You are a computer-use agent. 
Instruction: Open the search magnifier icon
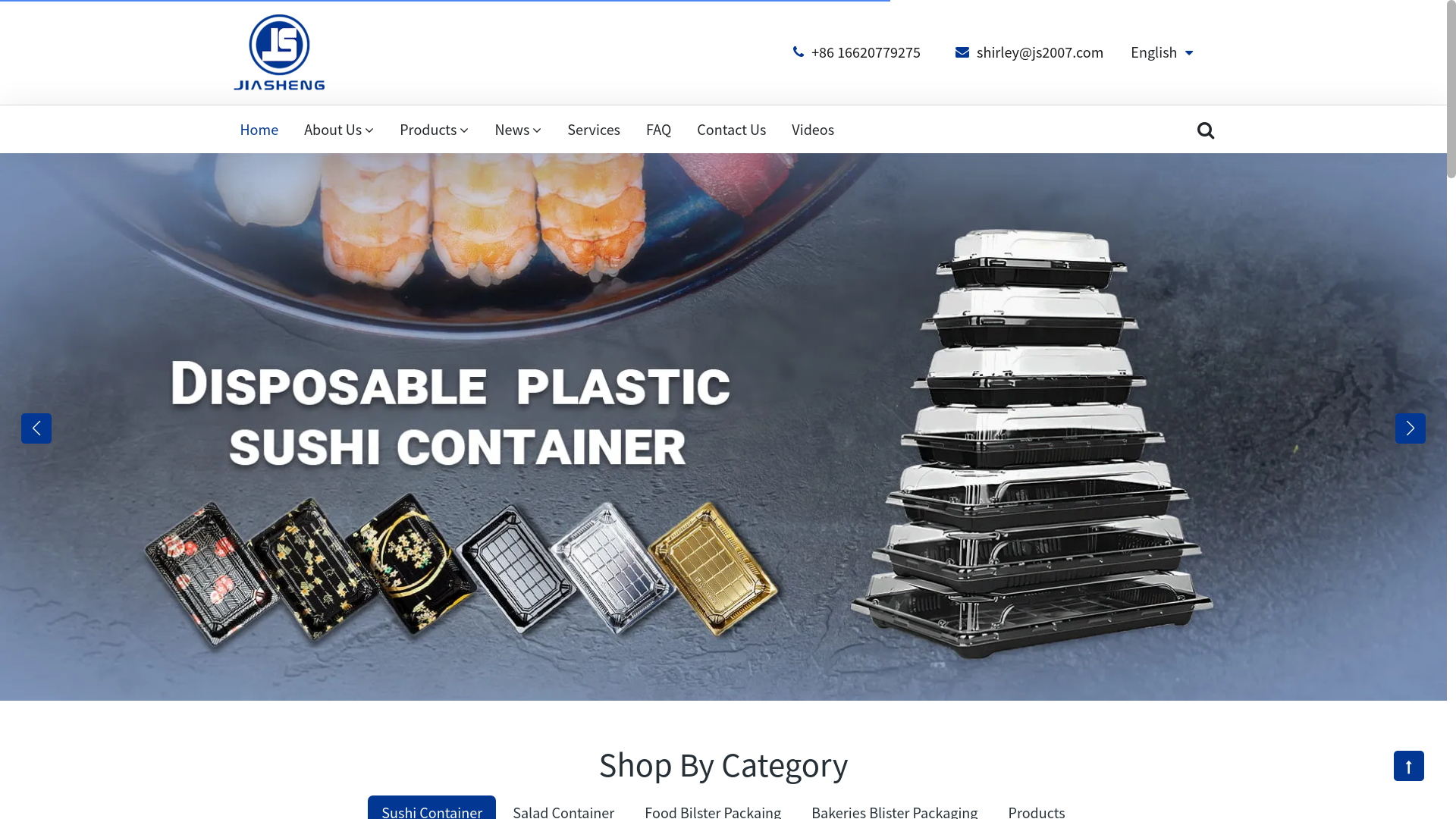1206,130
